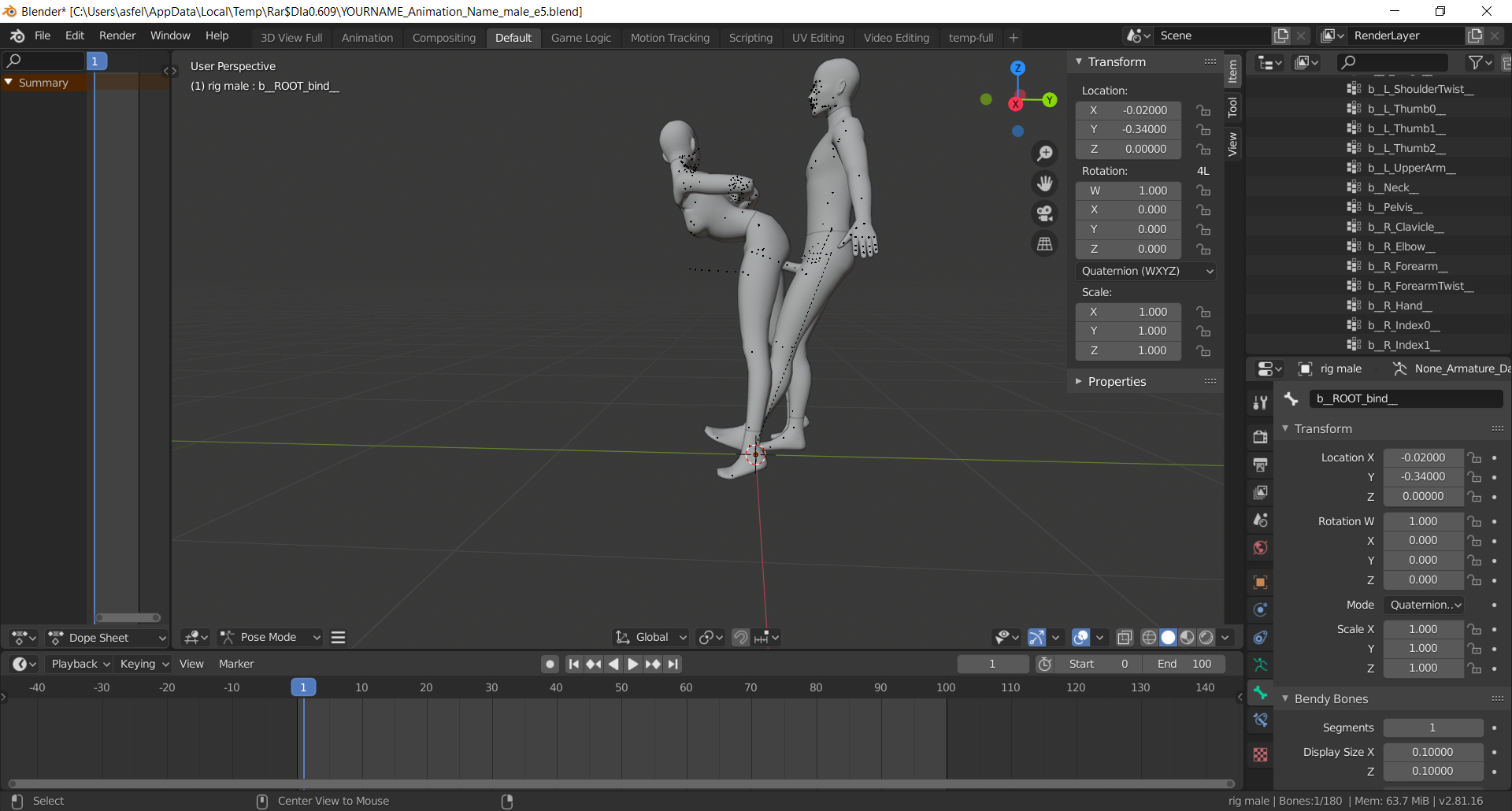
Task: Open the Texture properties tab
Action: click(x=1260, y=754)
